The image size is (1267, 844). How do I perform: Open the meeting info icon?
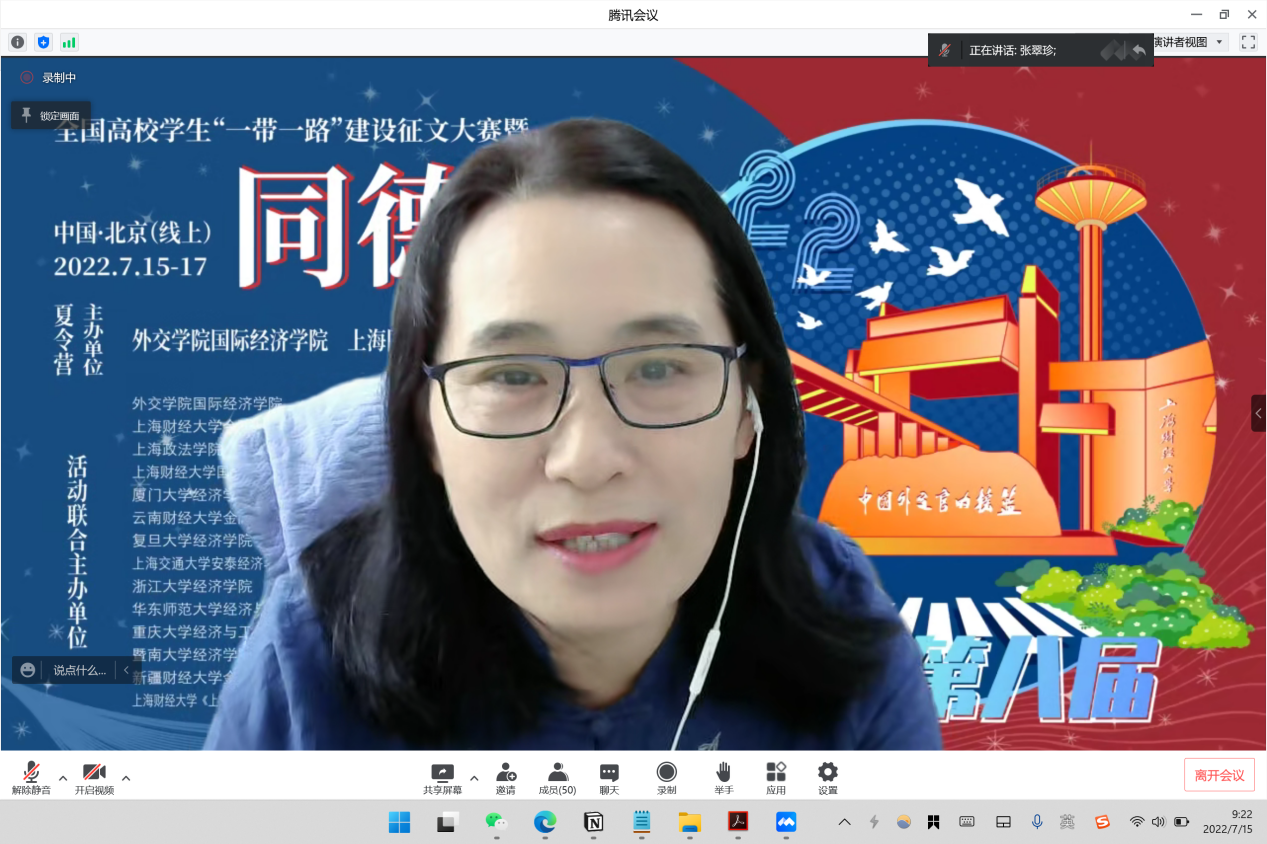tap(17, 42)
